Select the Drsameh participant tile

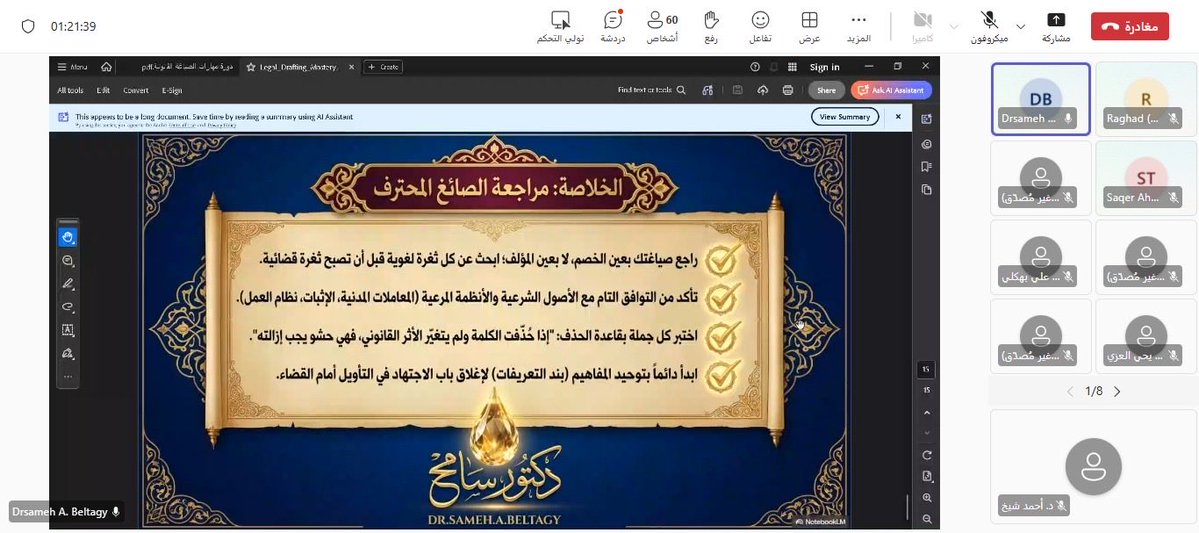click(x=1041, y=99)
